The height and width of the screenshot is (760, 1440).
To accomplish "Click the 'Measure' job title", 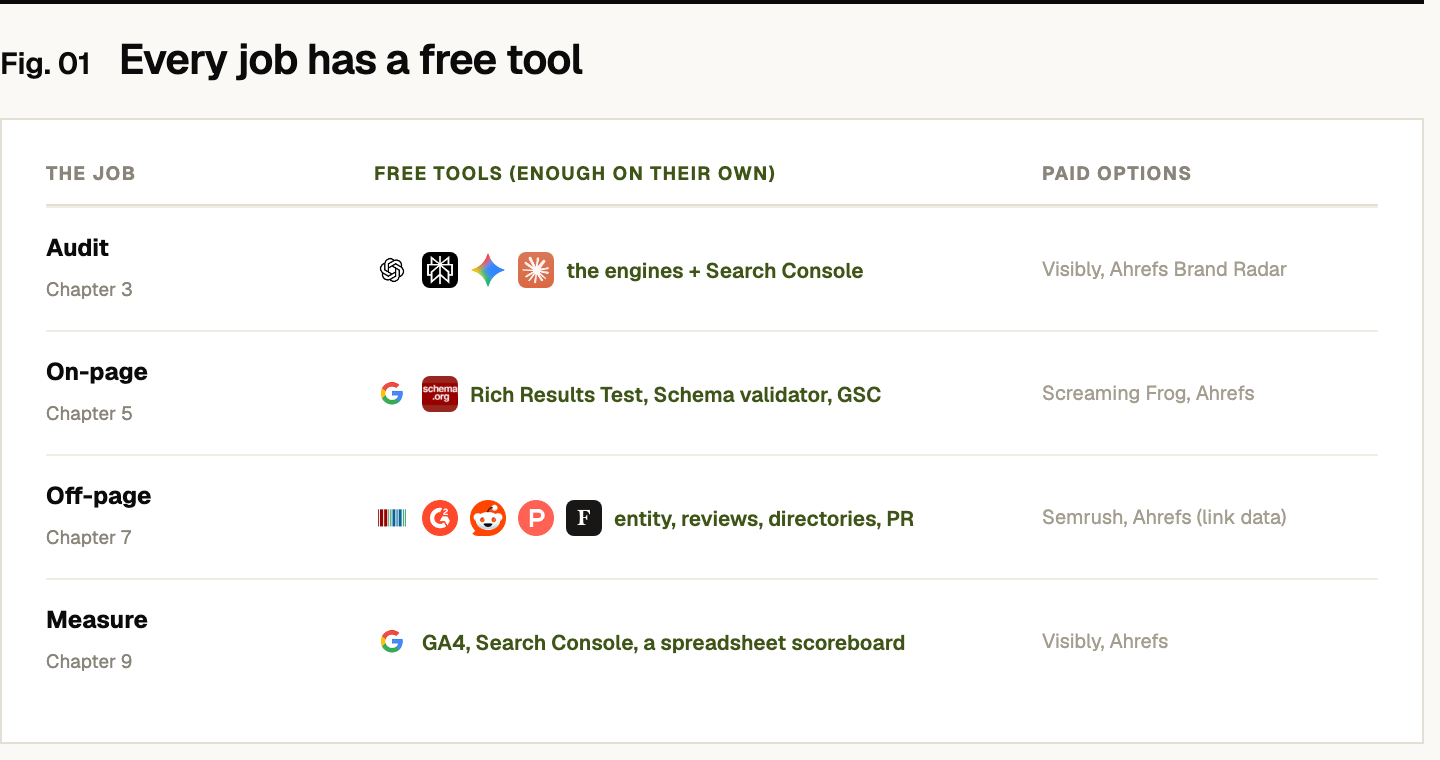I will tap(97, 620).
